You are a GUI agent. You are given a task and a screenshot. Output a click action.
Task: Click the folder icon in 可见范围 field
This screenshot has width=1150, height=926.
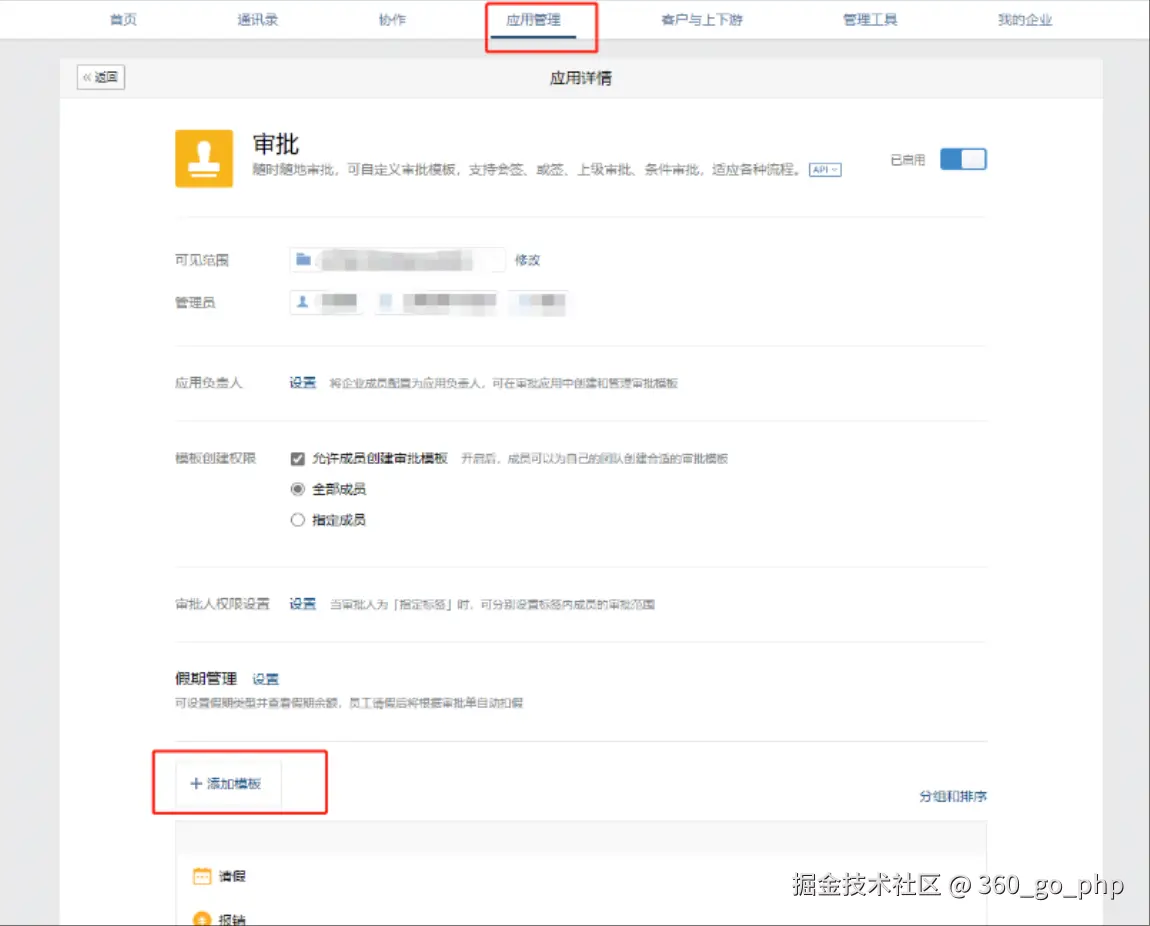point(303,260)
